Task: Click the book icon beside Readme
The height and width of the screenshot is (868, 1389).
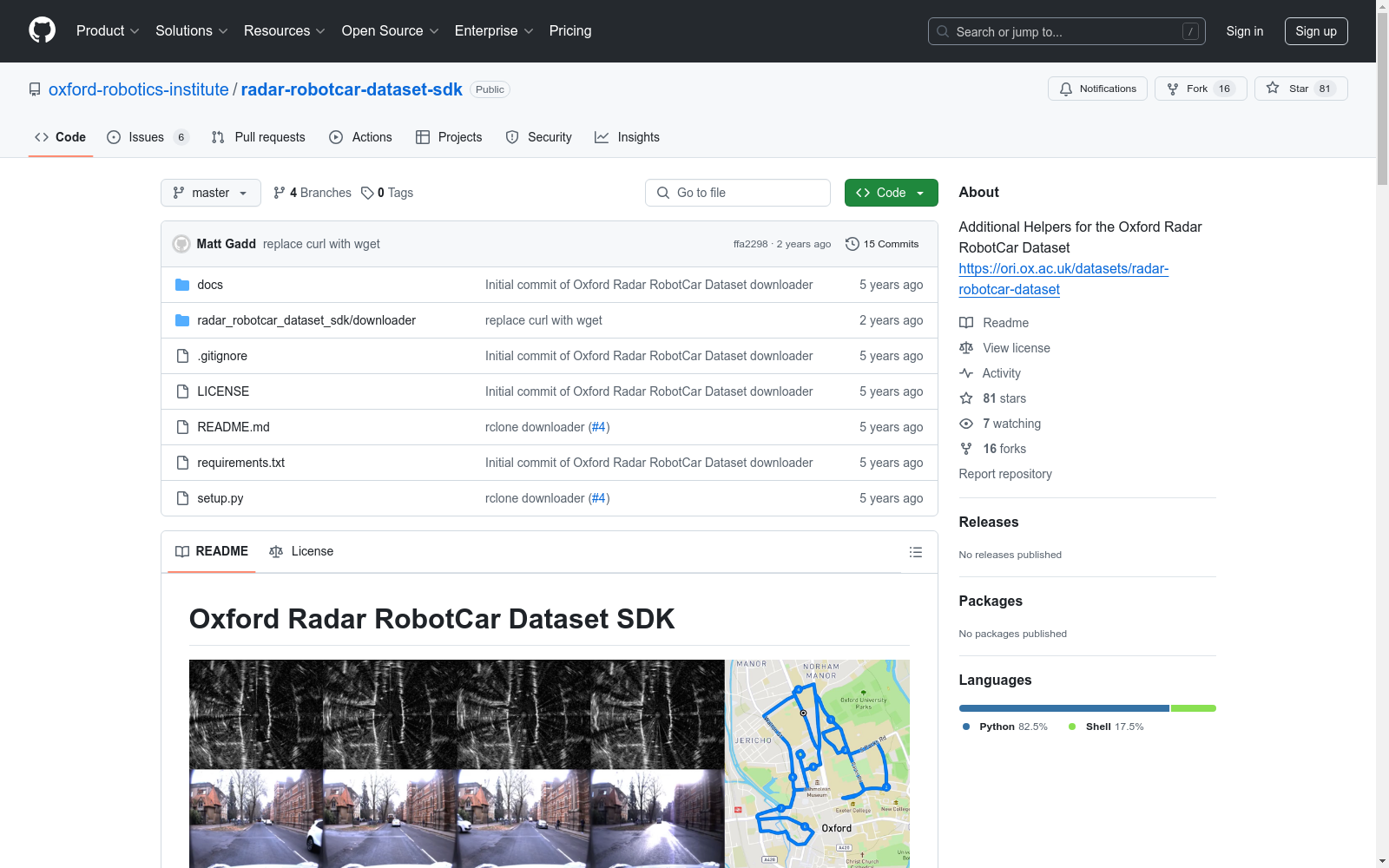Action: coord(966,323)
